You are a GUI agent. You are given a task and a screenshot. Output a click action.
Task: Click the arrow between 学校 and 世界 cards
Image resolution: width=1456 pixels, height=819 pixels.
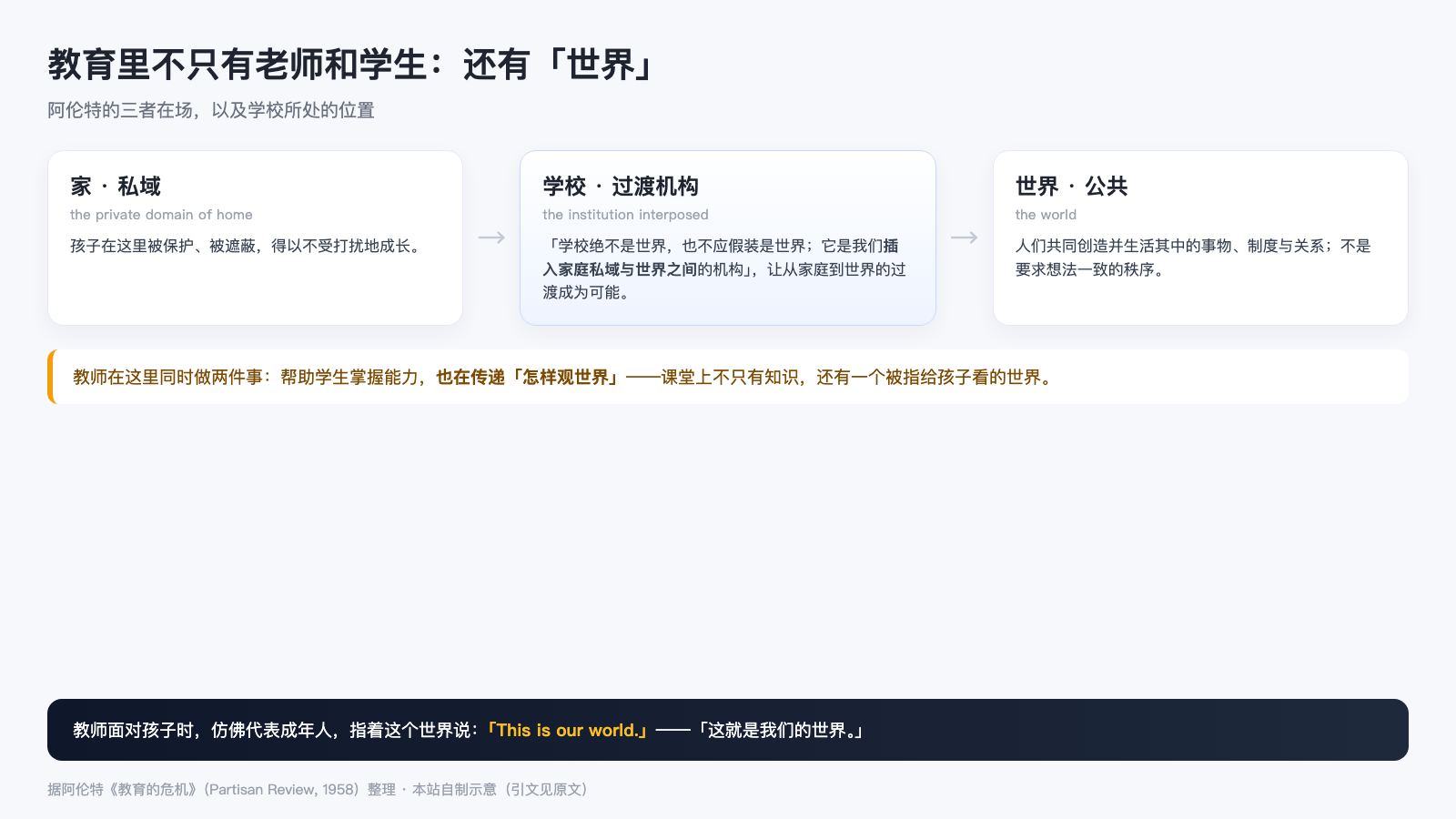pos(965,238)
